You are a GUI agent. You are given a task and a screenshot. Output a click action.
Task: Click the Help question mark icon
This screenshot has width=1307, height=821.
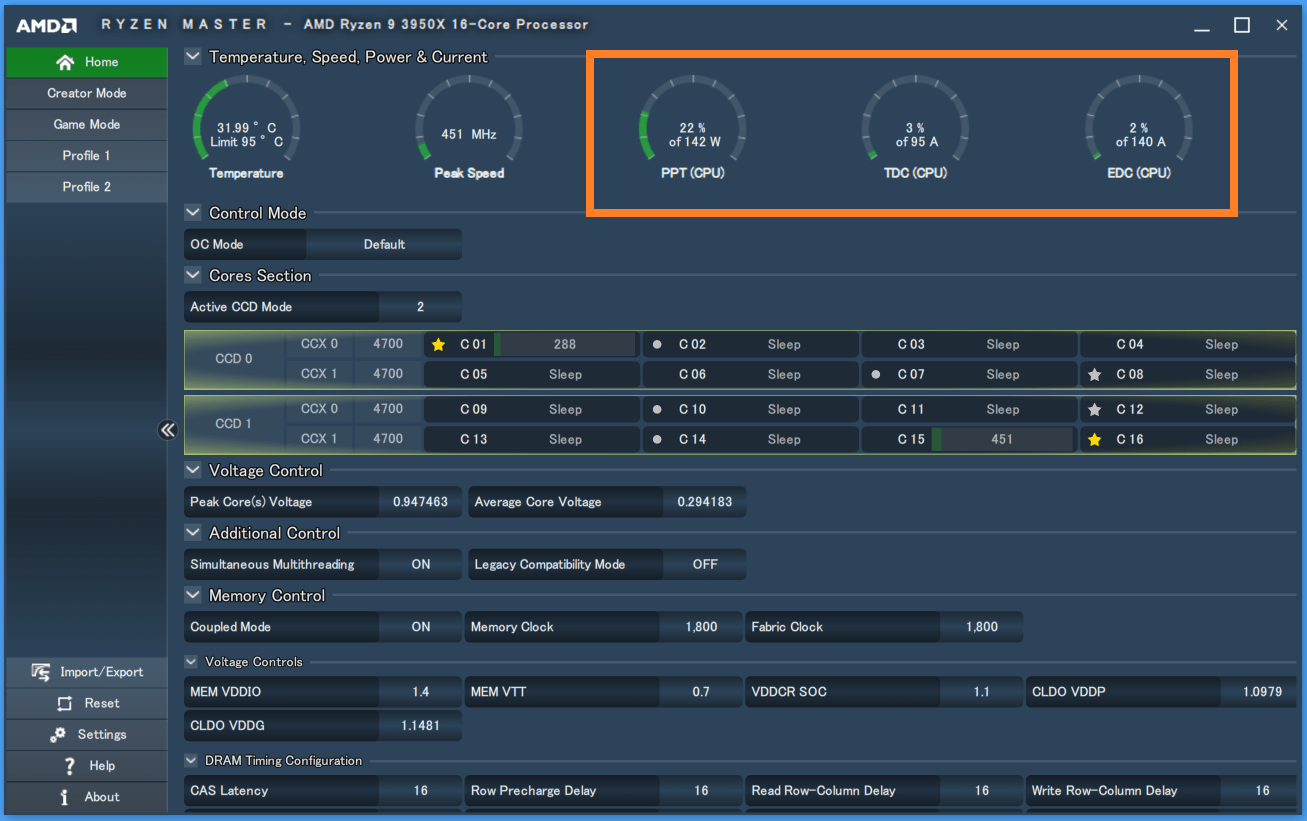pos(69,766)
